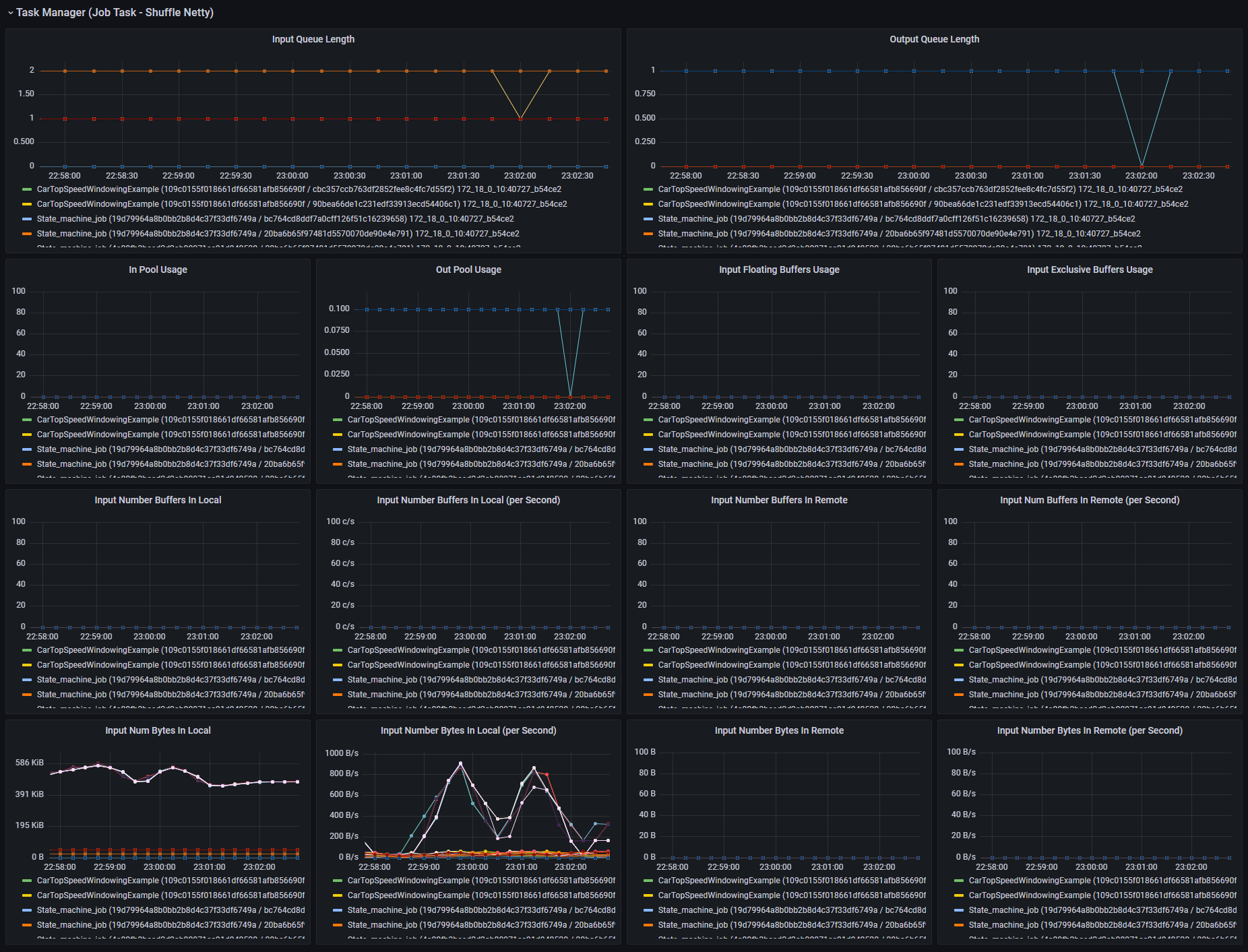Toggle State_machine_job 20ba6b65f in Input Exclusive Buffers Usage

[x=1102, y=464]
